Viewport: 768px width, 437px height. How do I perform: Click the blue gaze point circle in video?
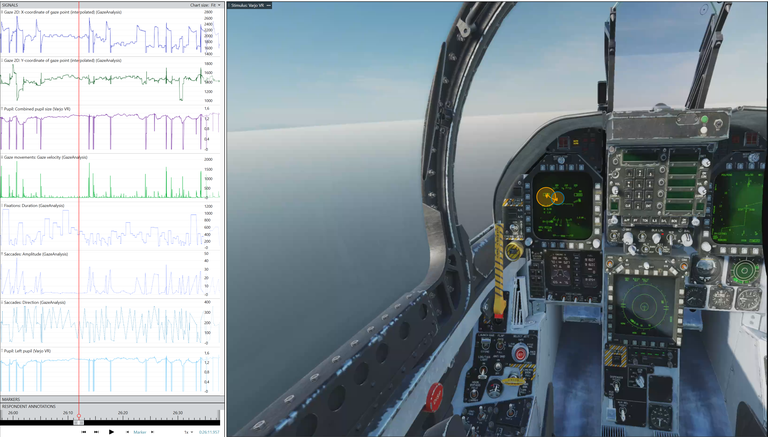tap(558, 198)
